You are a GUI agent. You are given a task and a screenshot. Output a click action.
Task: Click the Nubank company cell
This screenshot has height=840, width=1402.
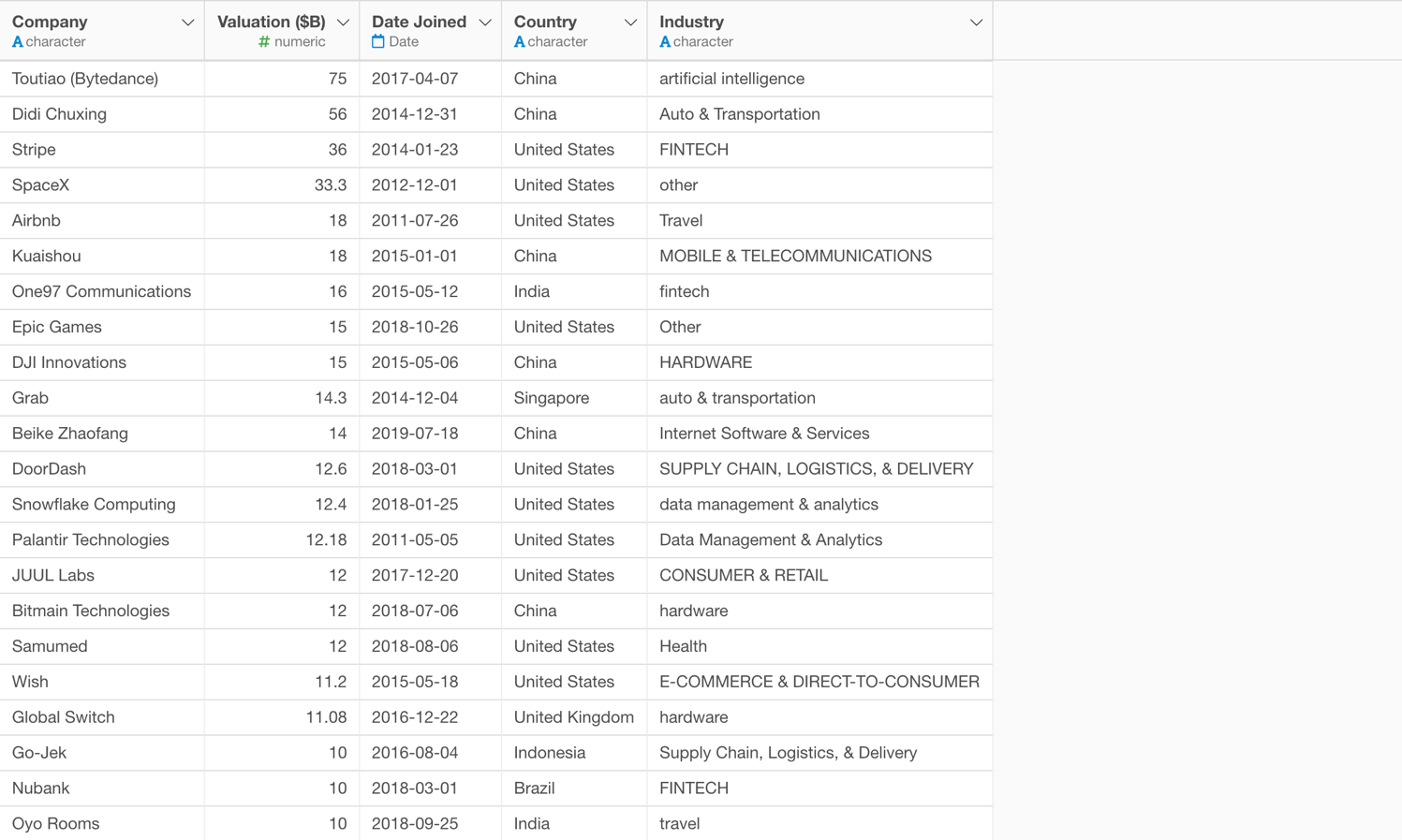pos(102,789)
